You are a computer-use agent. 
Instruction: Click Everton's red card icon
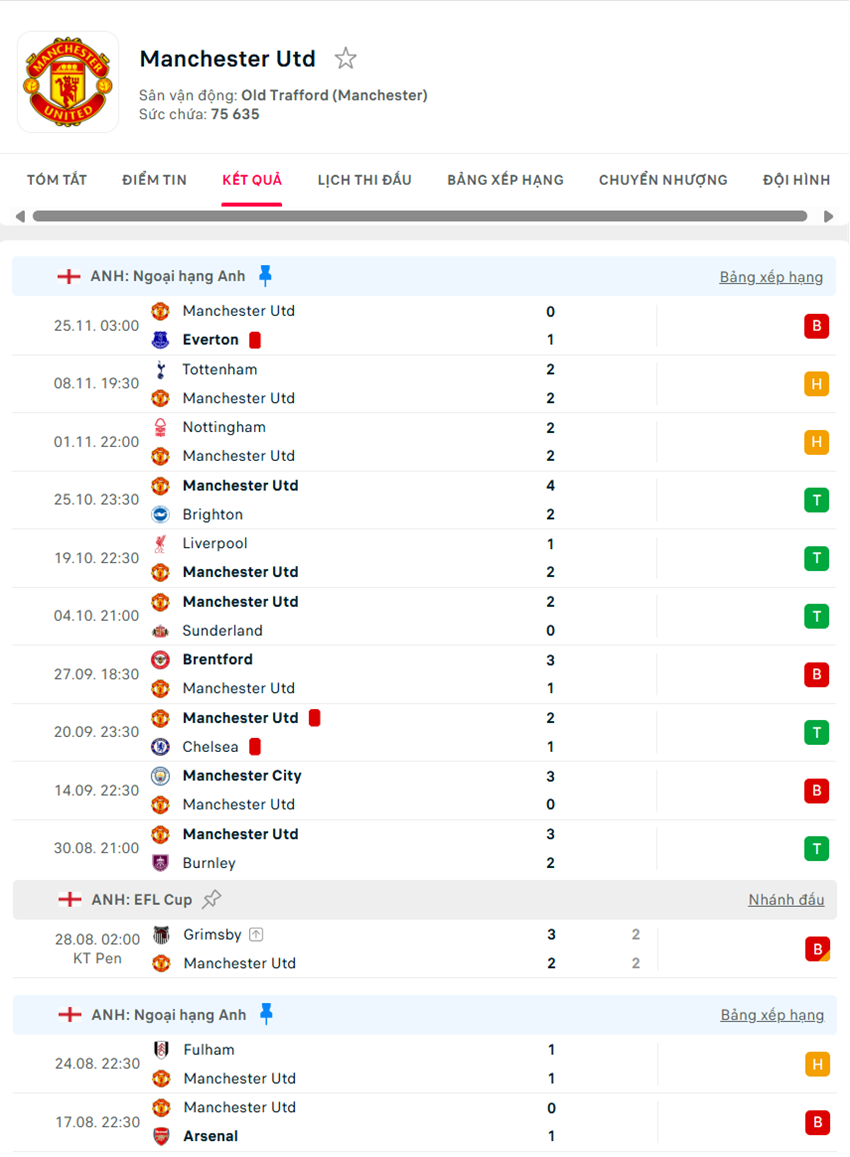coord(255,340)
